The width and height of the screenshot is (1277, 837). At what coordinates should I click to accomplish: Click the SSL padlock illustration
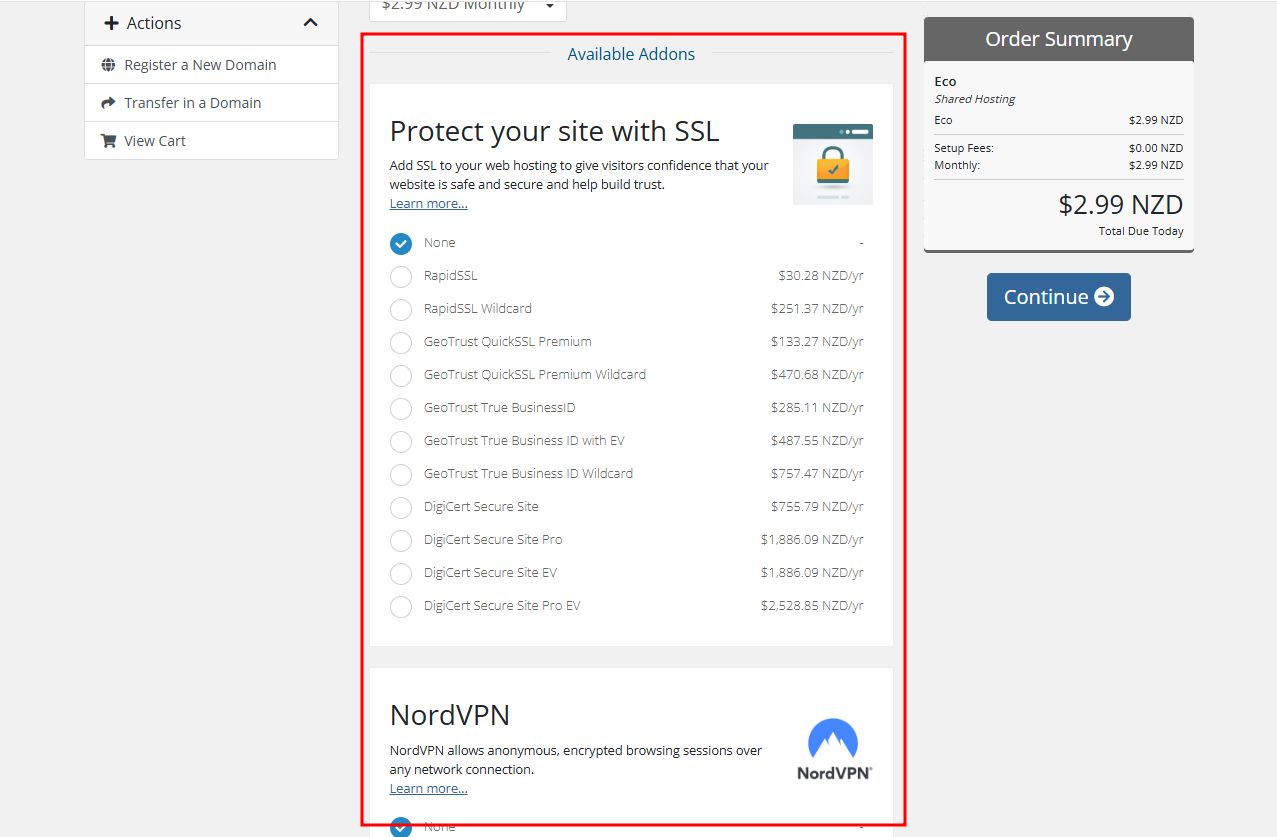pyautogui.click(x=833, y=164)
